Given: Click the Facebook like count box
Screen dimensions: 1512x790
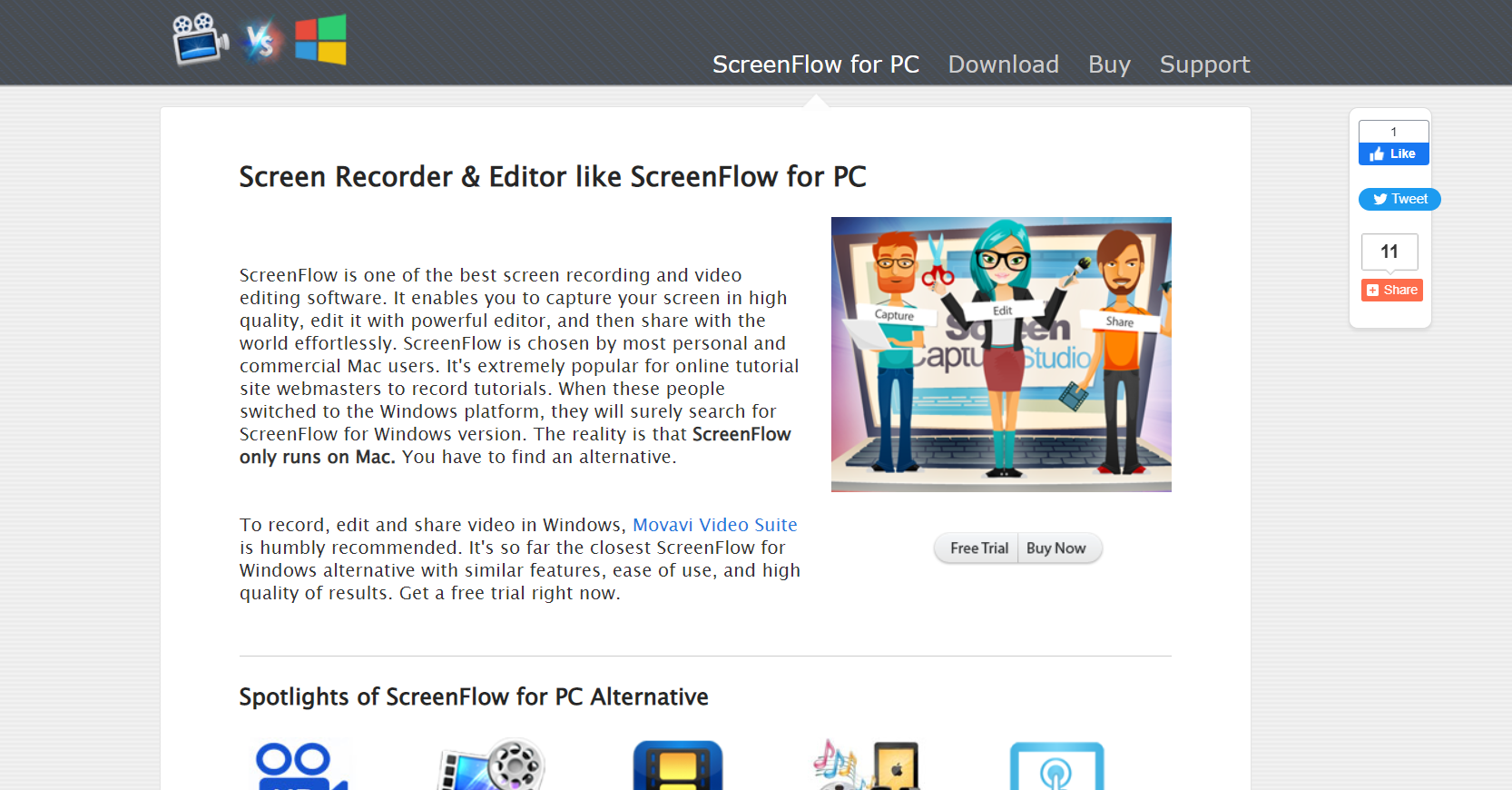Looking at the screenshot, I should click(x=1393, y=132).
